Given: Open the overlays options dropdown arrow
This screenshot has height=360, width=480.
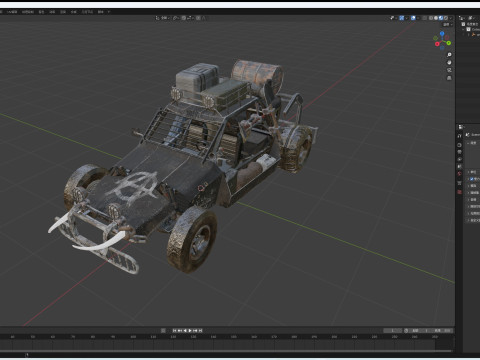Looking at the screenshot, I should (x=418, y=18).
